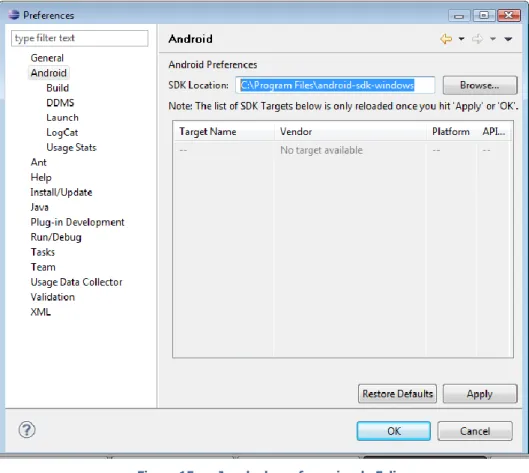Click the Target Name column header
The height and width of the screenshot is (473, 529).
tap(224, 132)
